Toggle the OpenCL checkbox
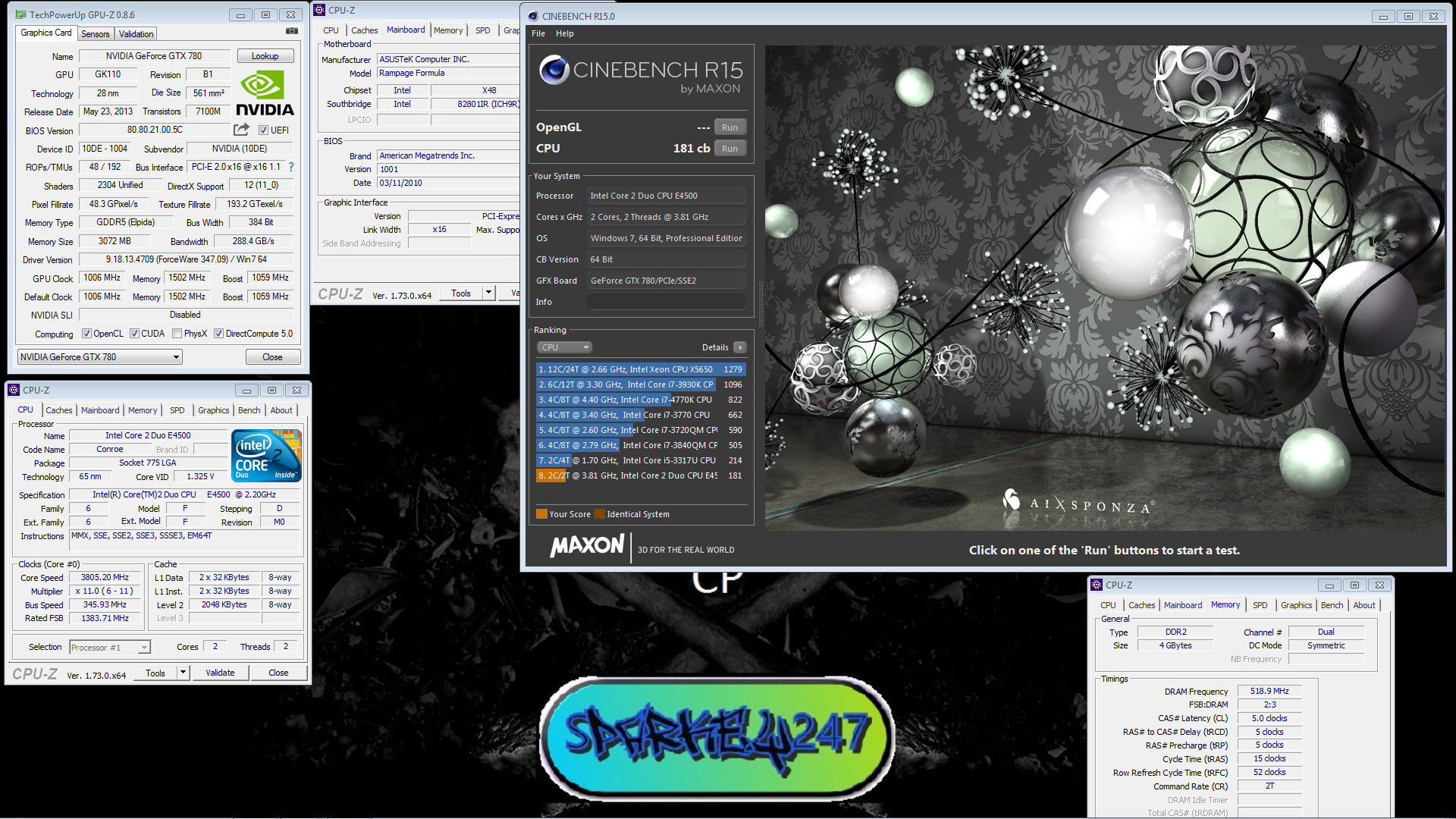Screen dimensions: 1456x819 86,333
